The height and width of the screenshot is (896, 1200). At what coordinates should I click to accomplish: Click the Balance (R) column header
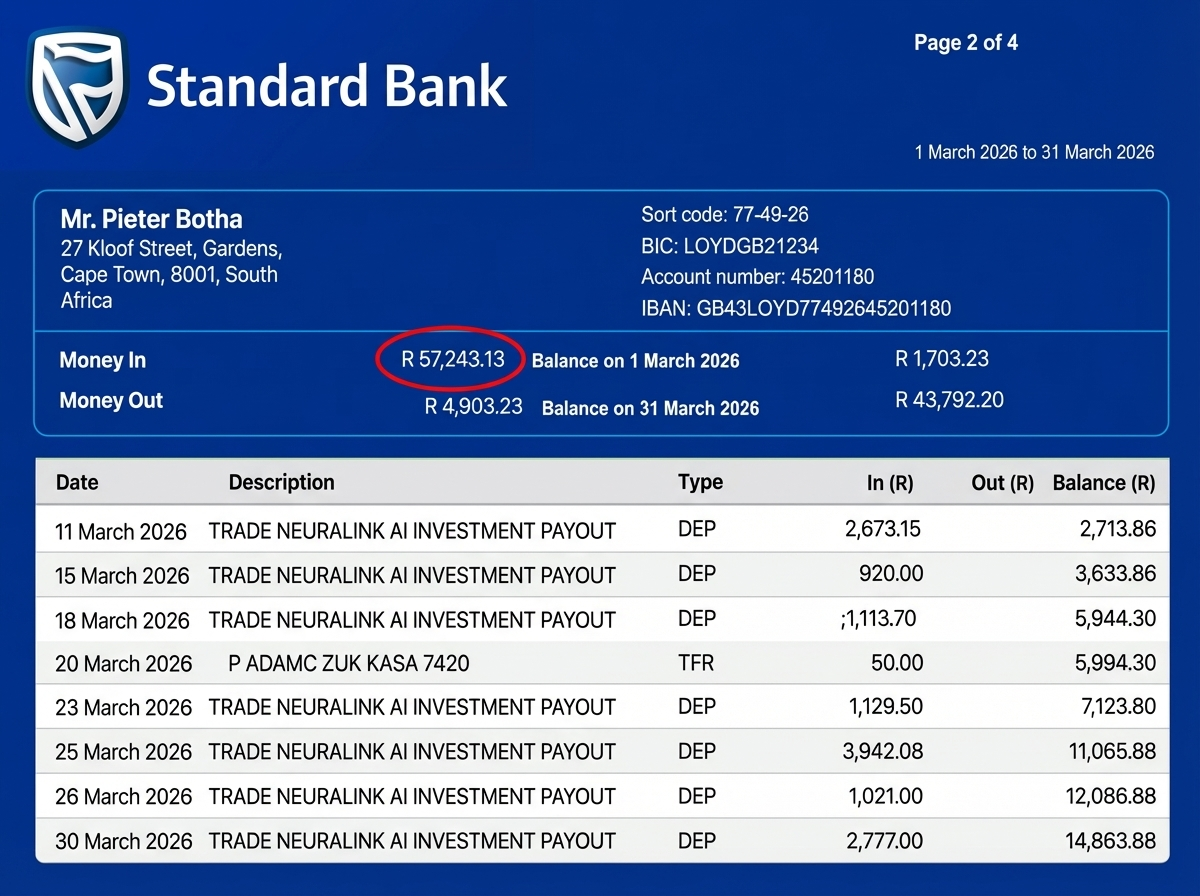[x=1104, y=483]
